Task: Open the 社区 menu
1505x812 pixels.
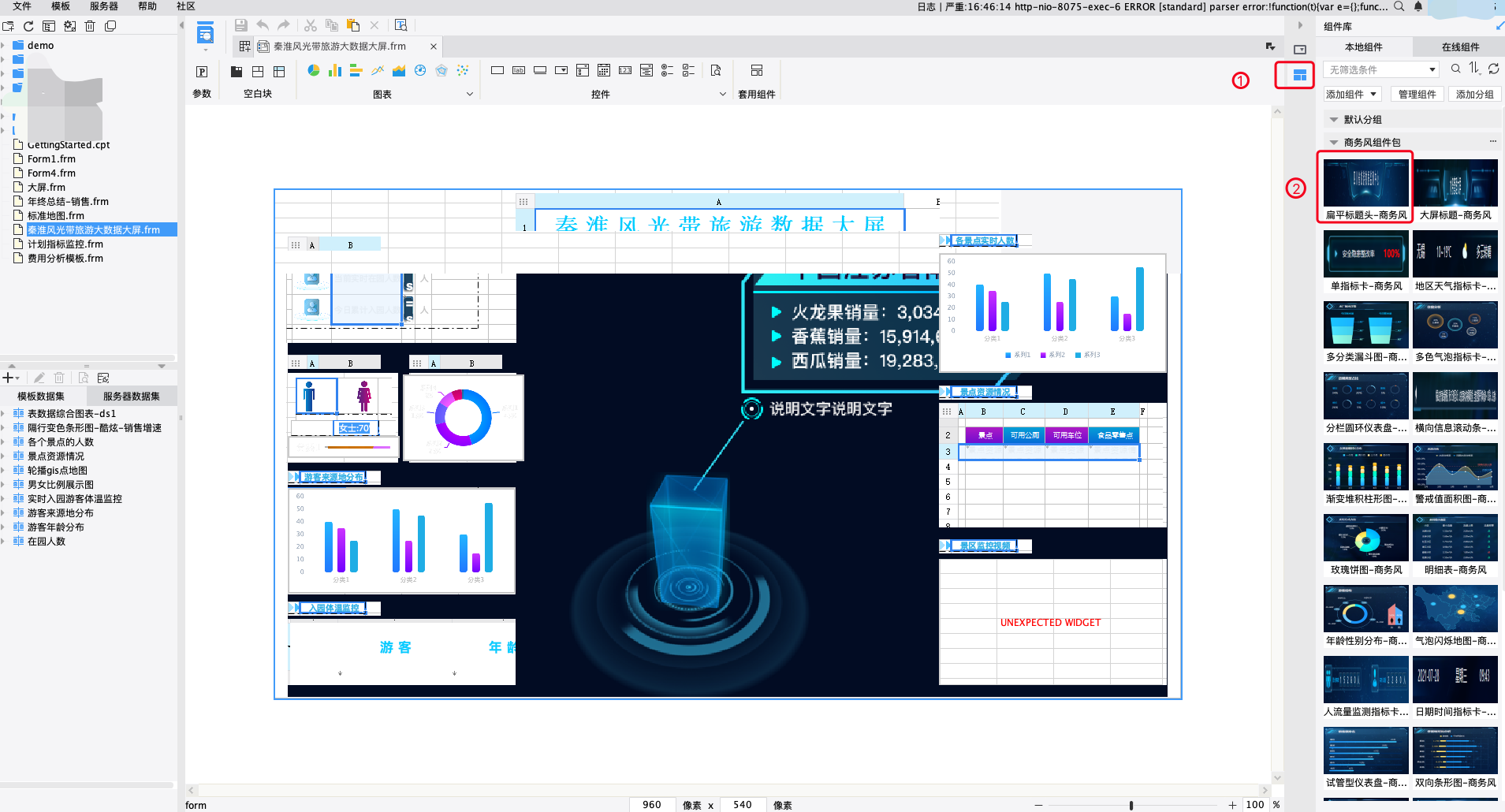Action: pos(186,6)
